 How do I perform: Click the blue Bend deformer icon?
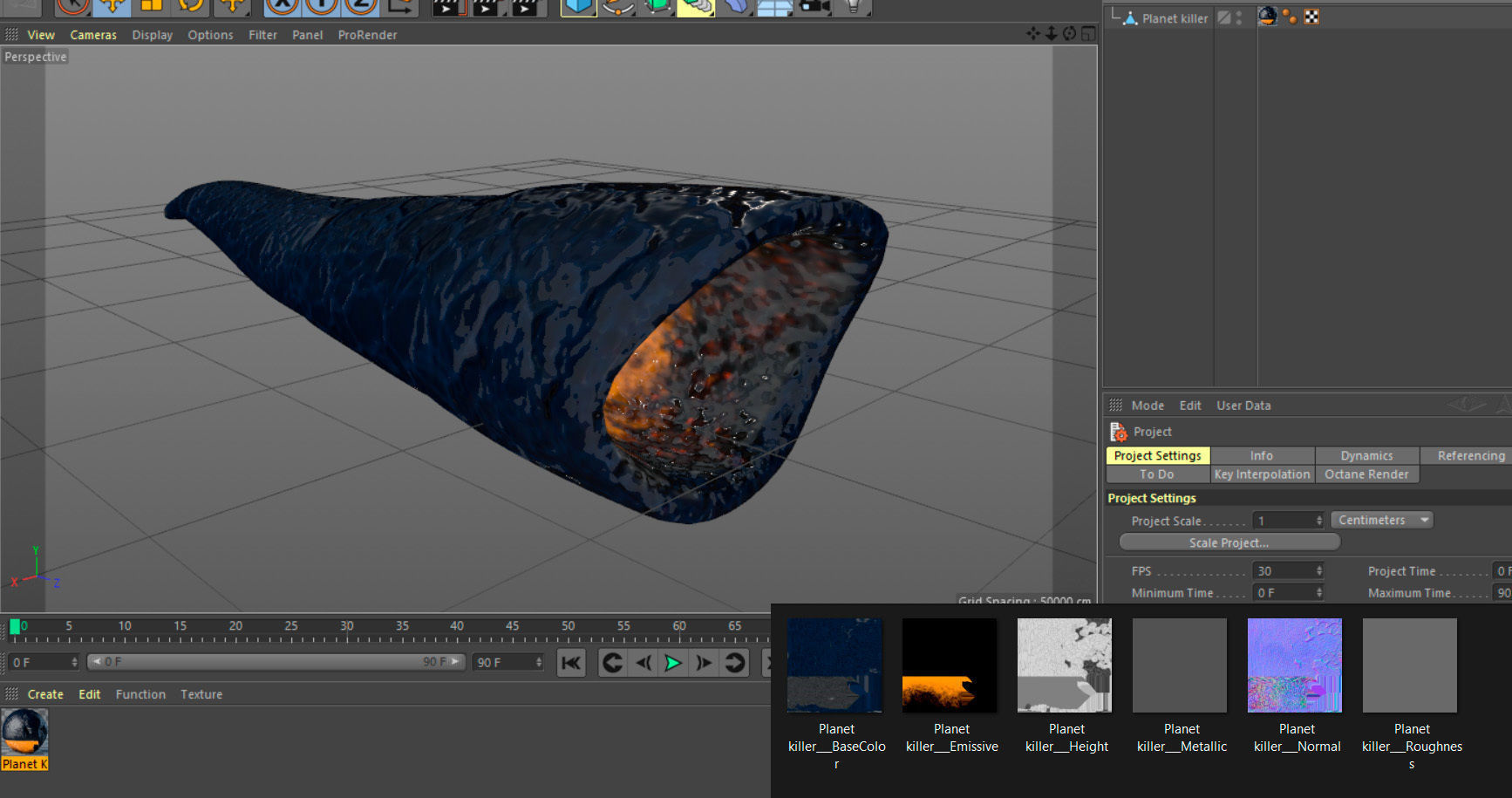[735, 7]
